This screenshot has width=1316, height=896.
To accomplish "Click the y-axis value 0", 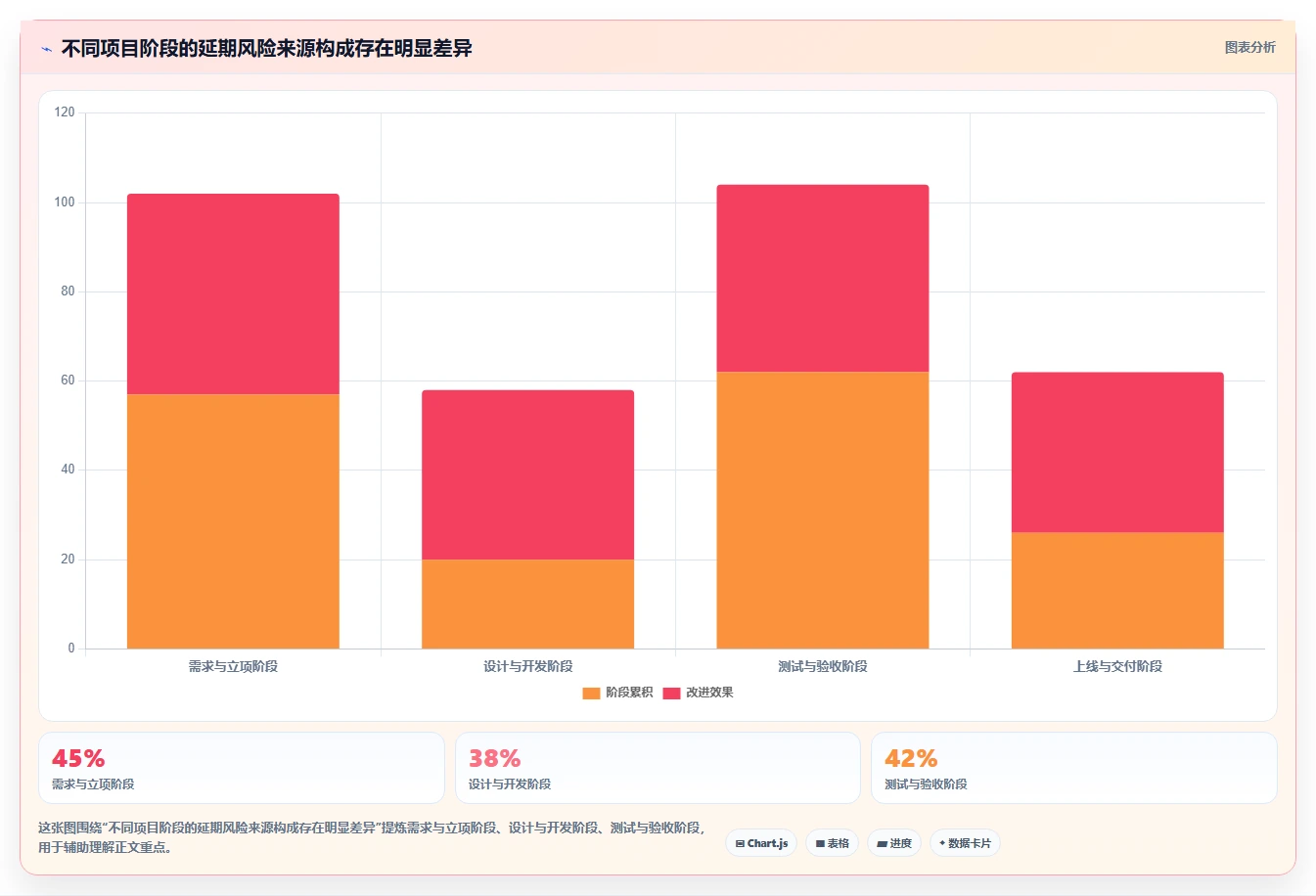I will click(71, 649).
